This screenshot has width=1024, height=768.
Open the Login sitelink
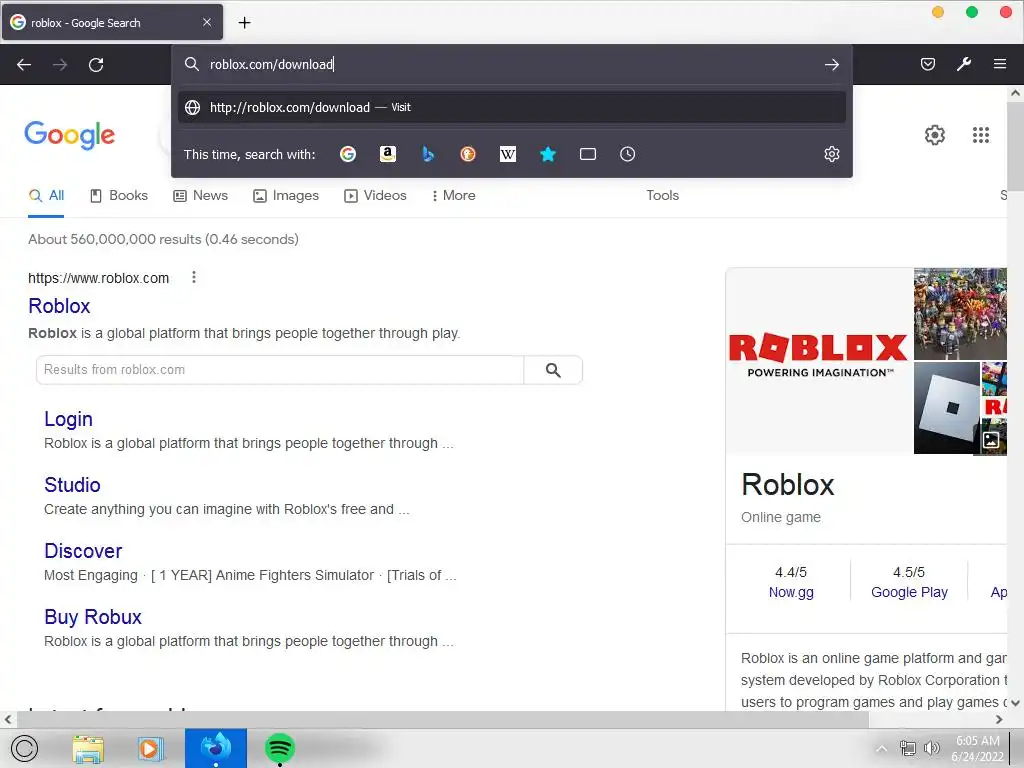[x=69, y=419]
